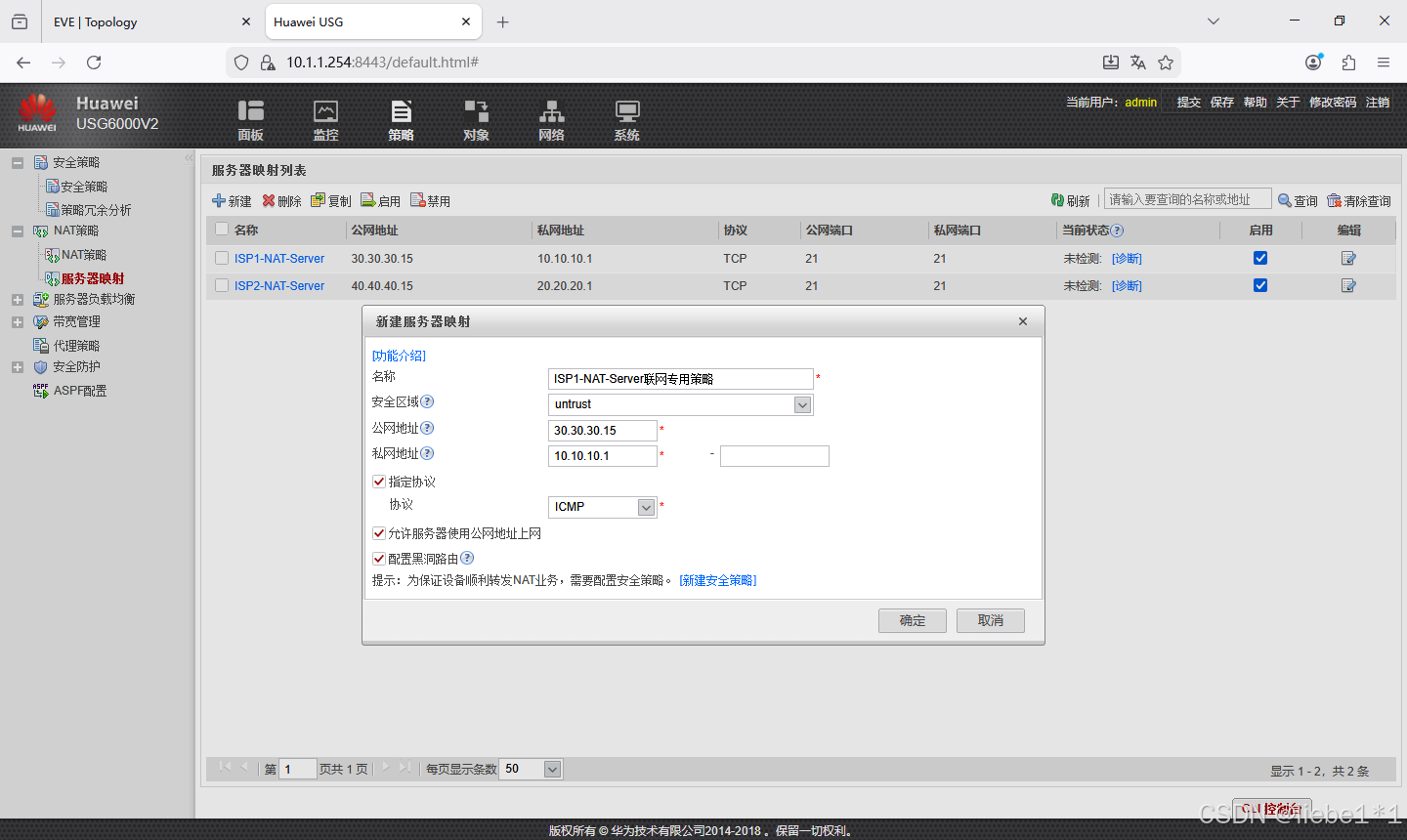Click the 新建安全策略 link
Screen dimensions: 1407x840
(717, 579)
